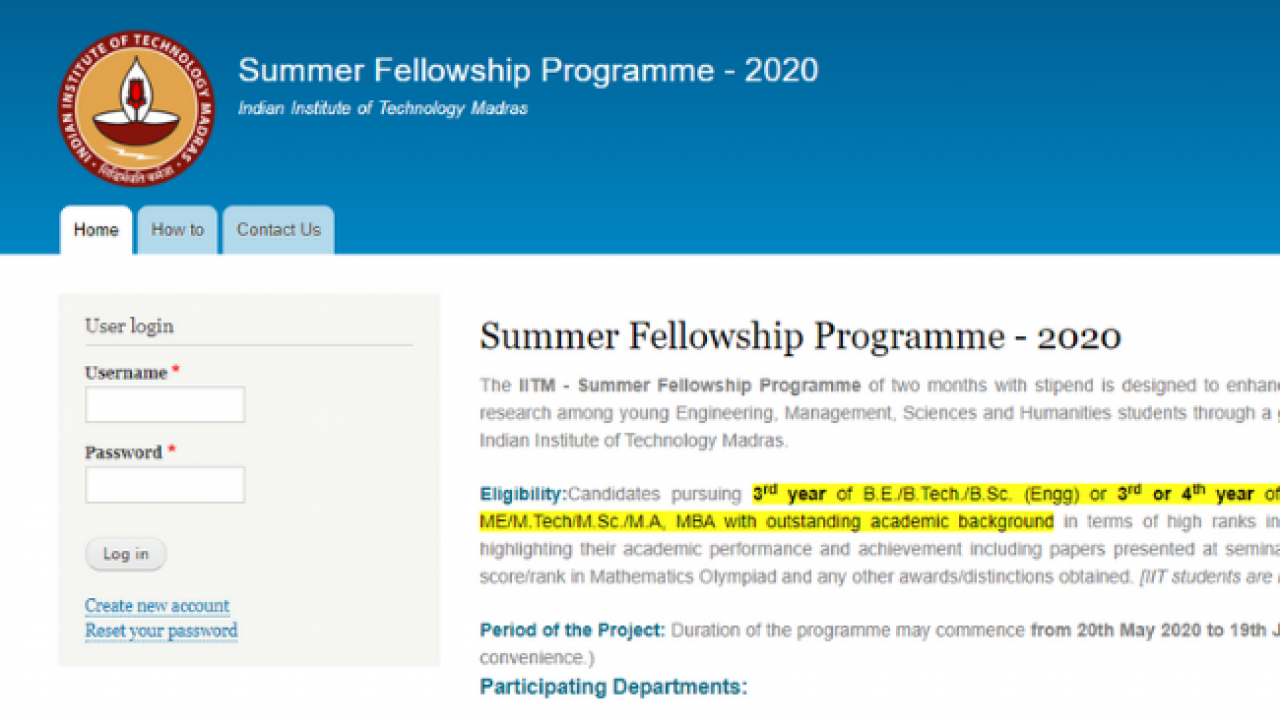Viewport: 1280px width, 720px height.
Task: Click the 'Participating Departments:' heading
Action: point(613,687)
